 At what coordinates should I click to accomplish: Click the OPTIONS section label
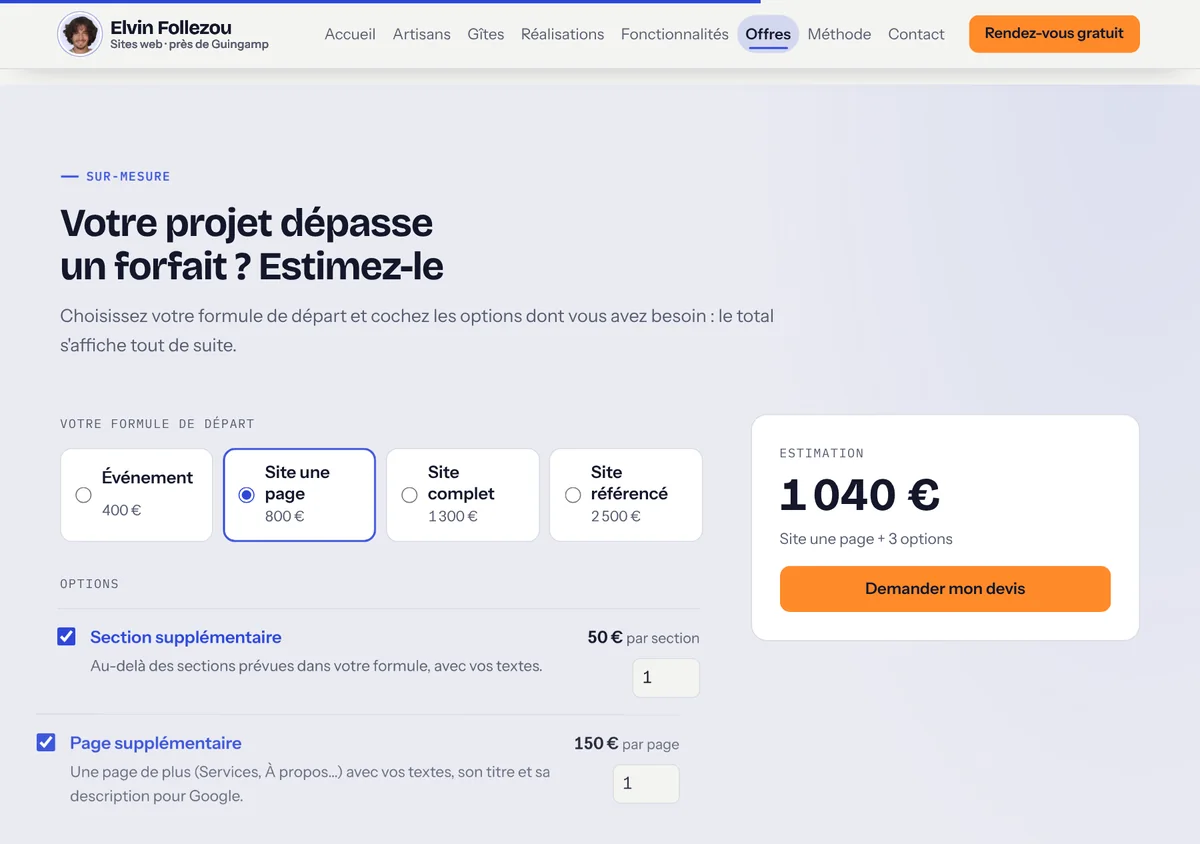[89, 584]
